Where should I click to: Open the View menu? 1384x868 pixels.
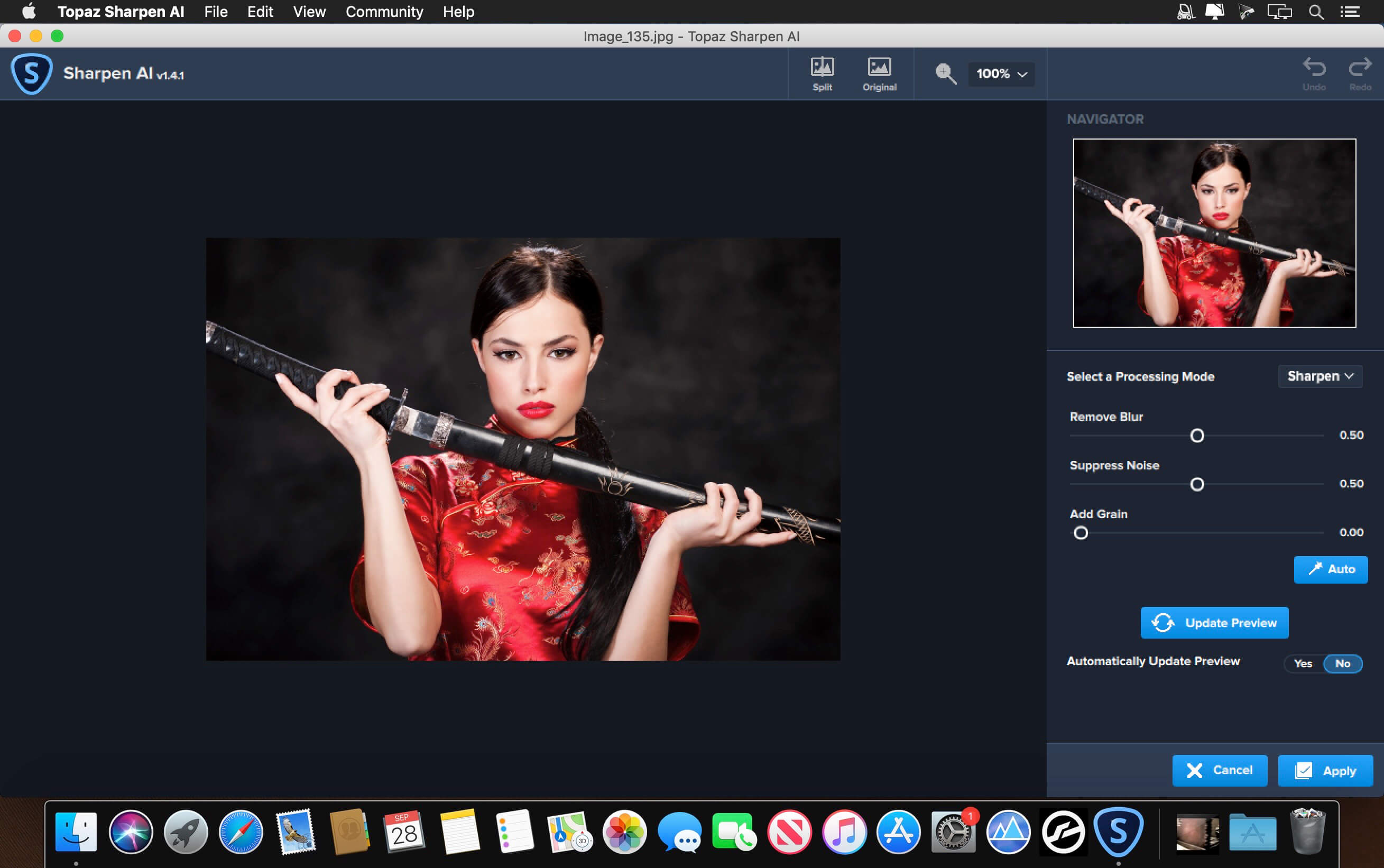(x=309, y=12)
